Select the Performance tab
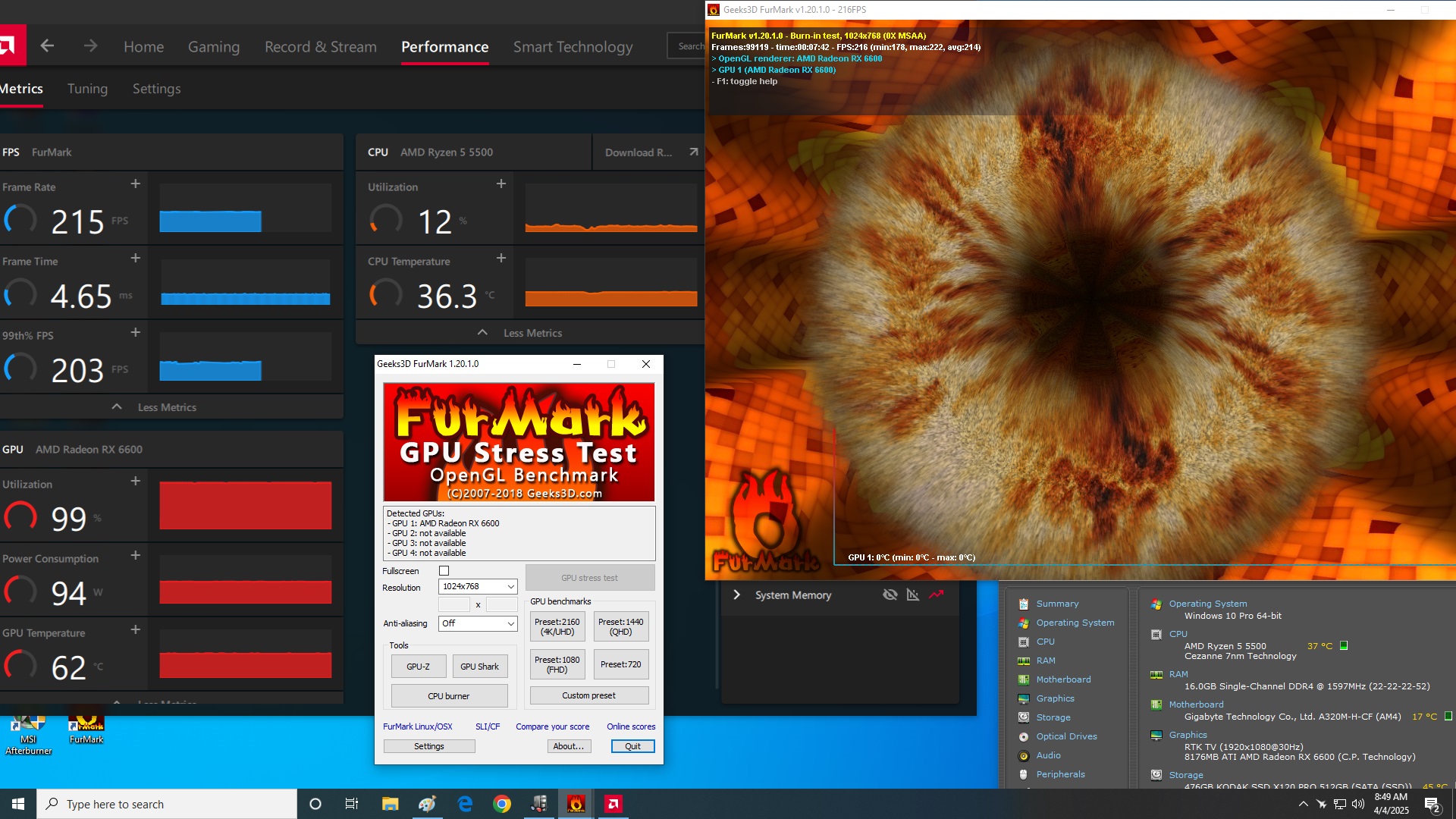 [444, 46]
